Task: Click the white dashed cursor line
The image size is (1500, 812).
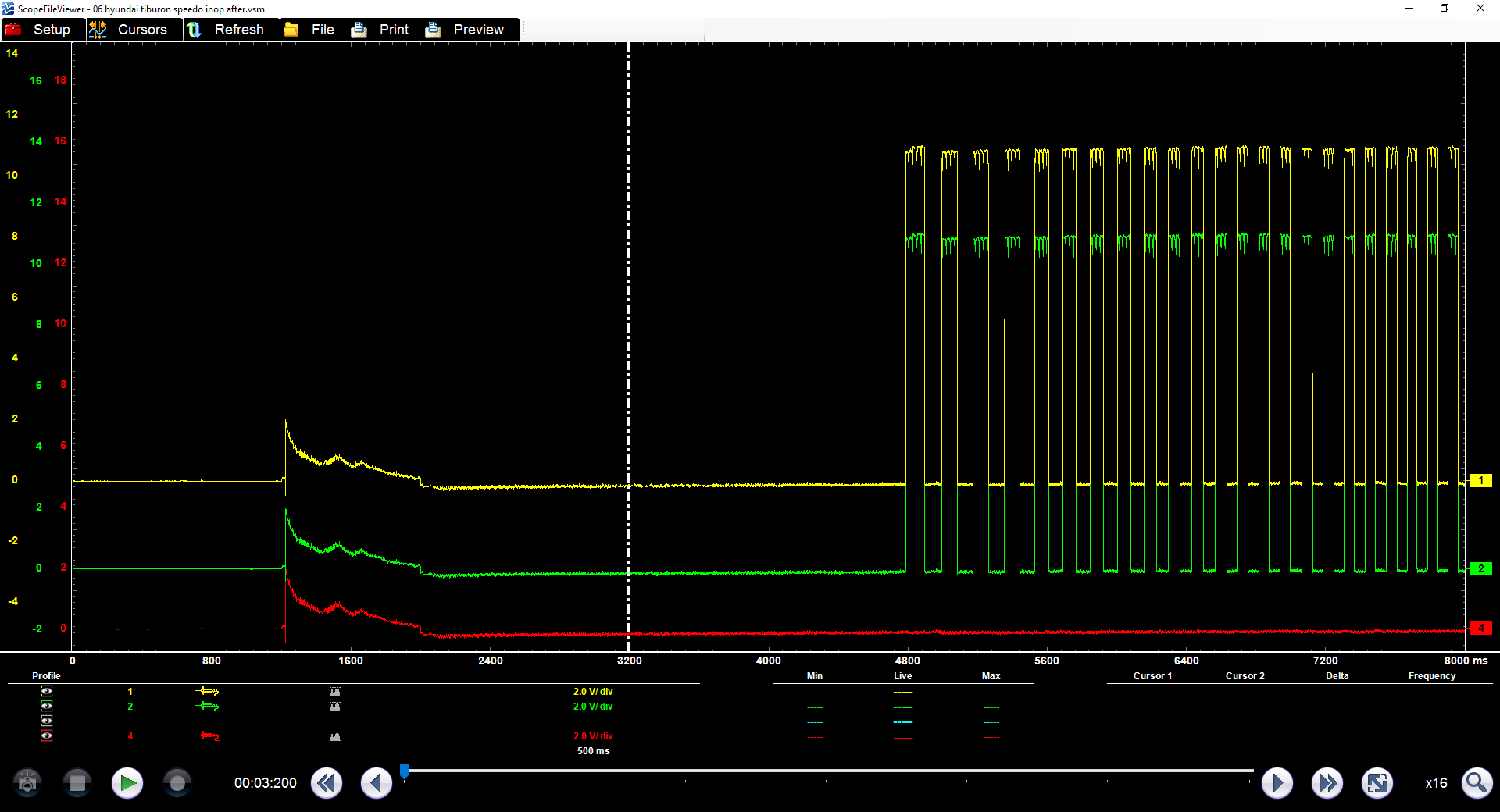Action: coord(629,347)
